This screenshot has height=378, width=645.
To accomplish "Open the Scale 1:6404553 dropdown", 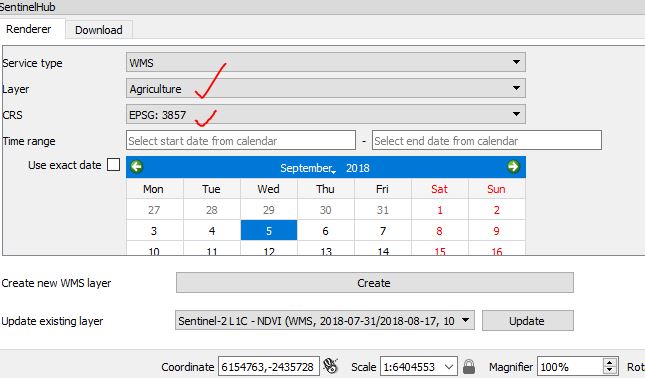I will (418, 366).
